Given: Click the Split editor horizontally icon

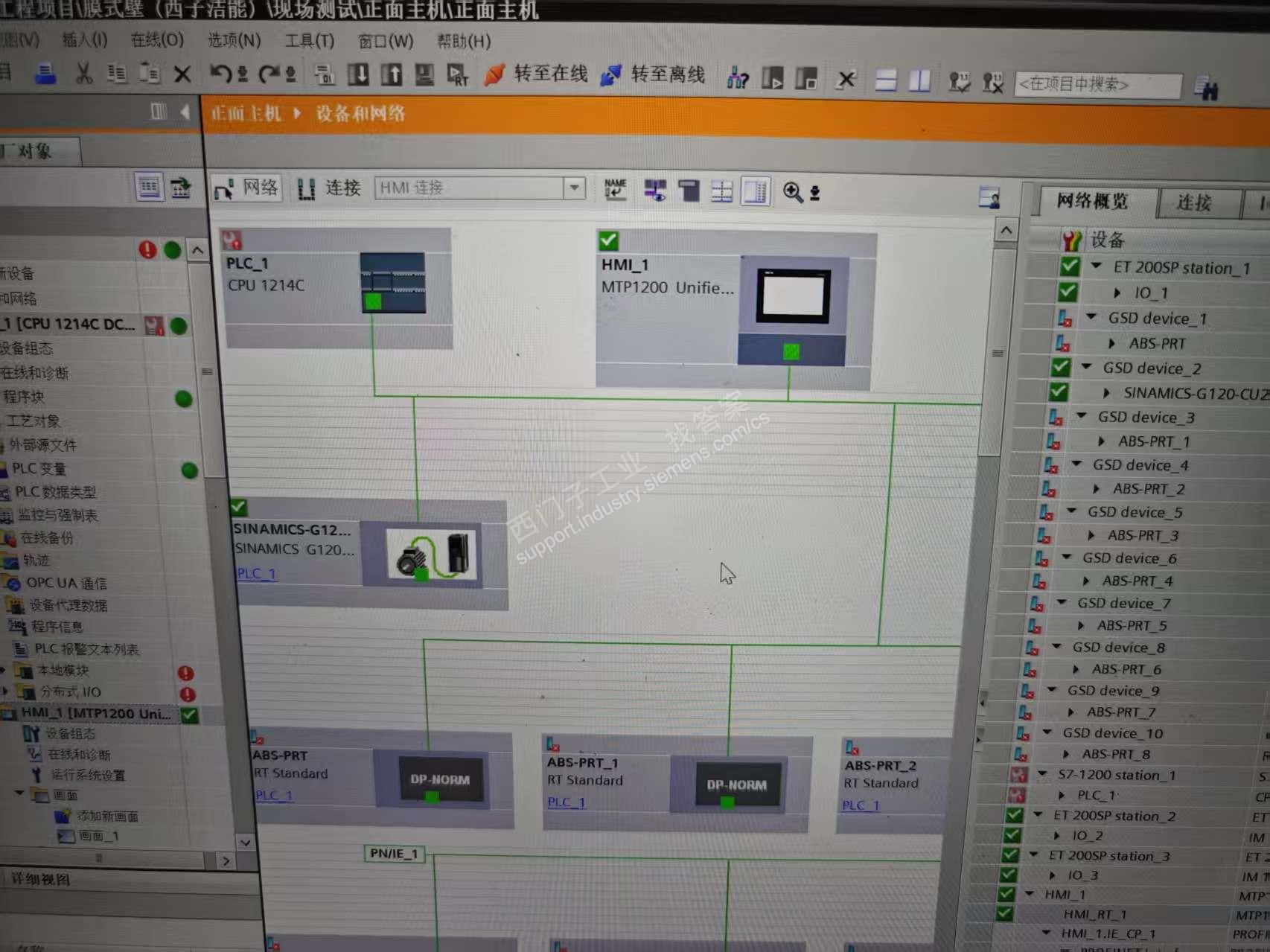Looking at the screenshot, I should point(886,80).
